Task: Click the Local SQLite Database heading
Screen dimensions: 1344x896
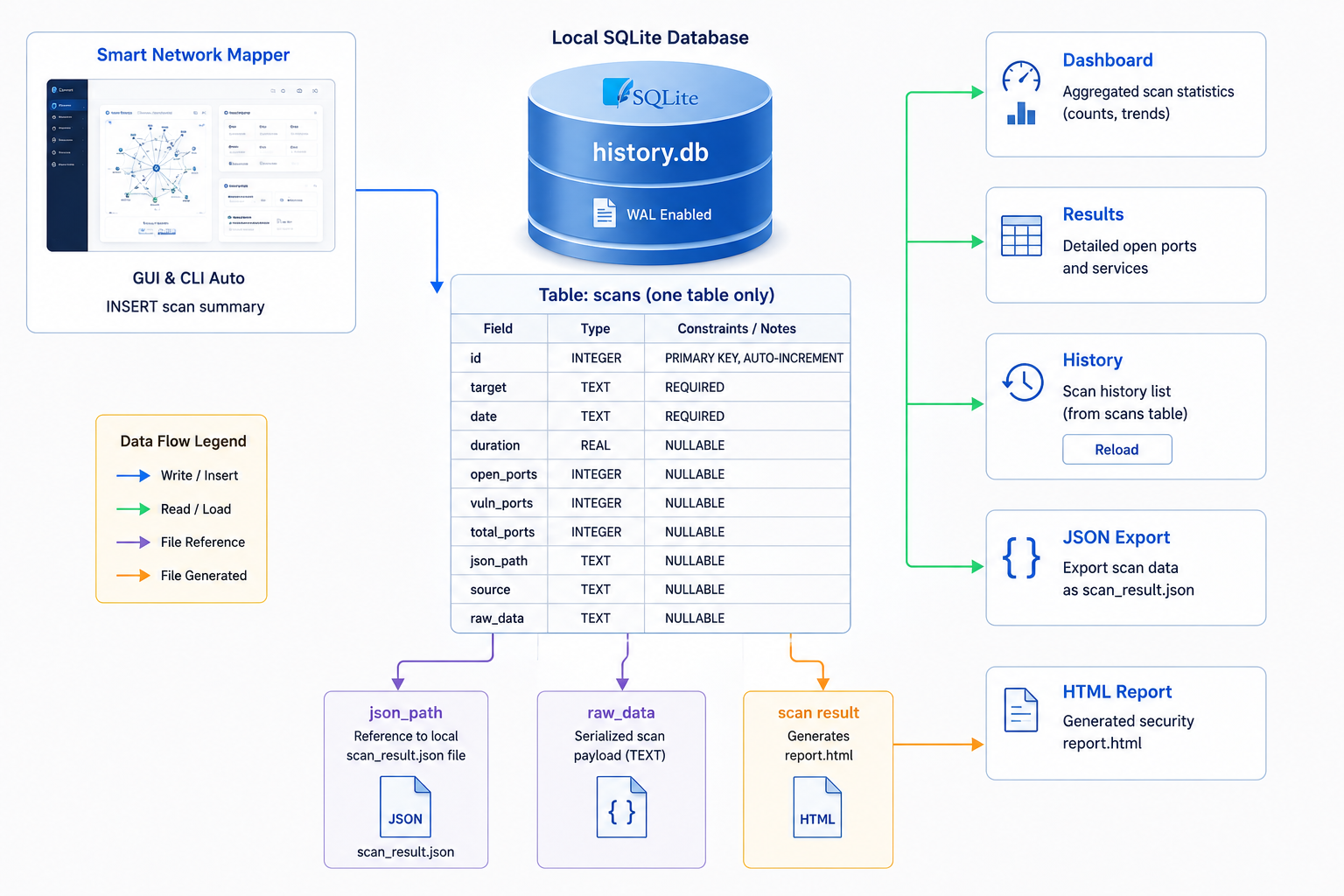Action: click(x=650, y=38)
